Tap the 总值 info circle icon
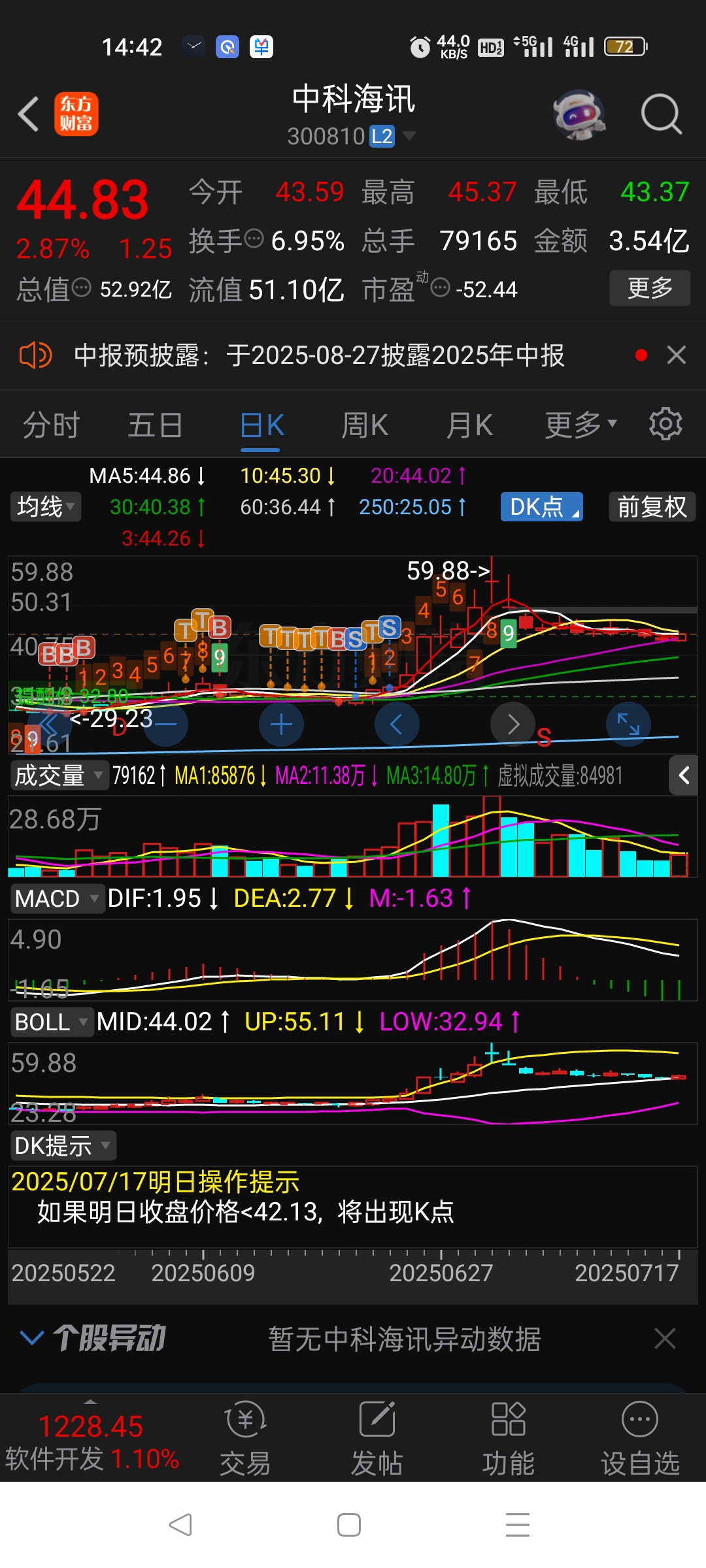Image resolution: width=706 pixels, height=1568 pixels. [81, 287]
